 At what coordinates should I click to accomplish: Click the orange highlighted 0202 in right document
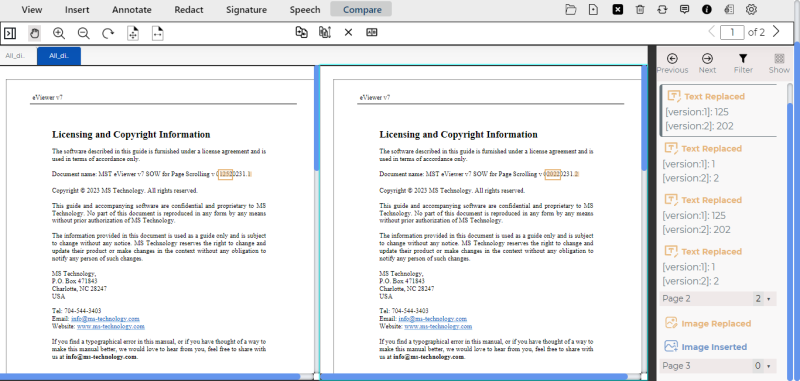[x=553, y=174]
